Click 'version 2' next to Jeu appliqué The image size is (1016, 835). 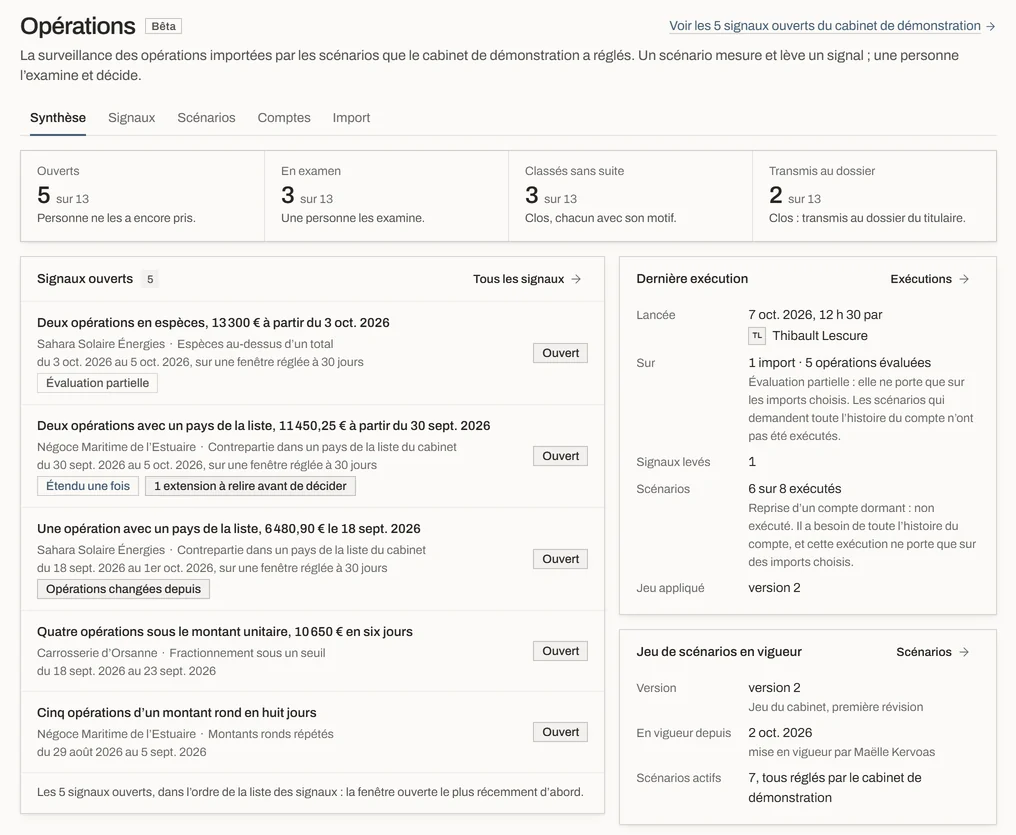click(774, 588)
